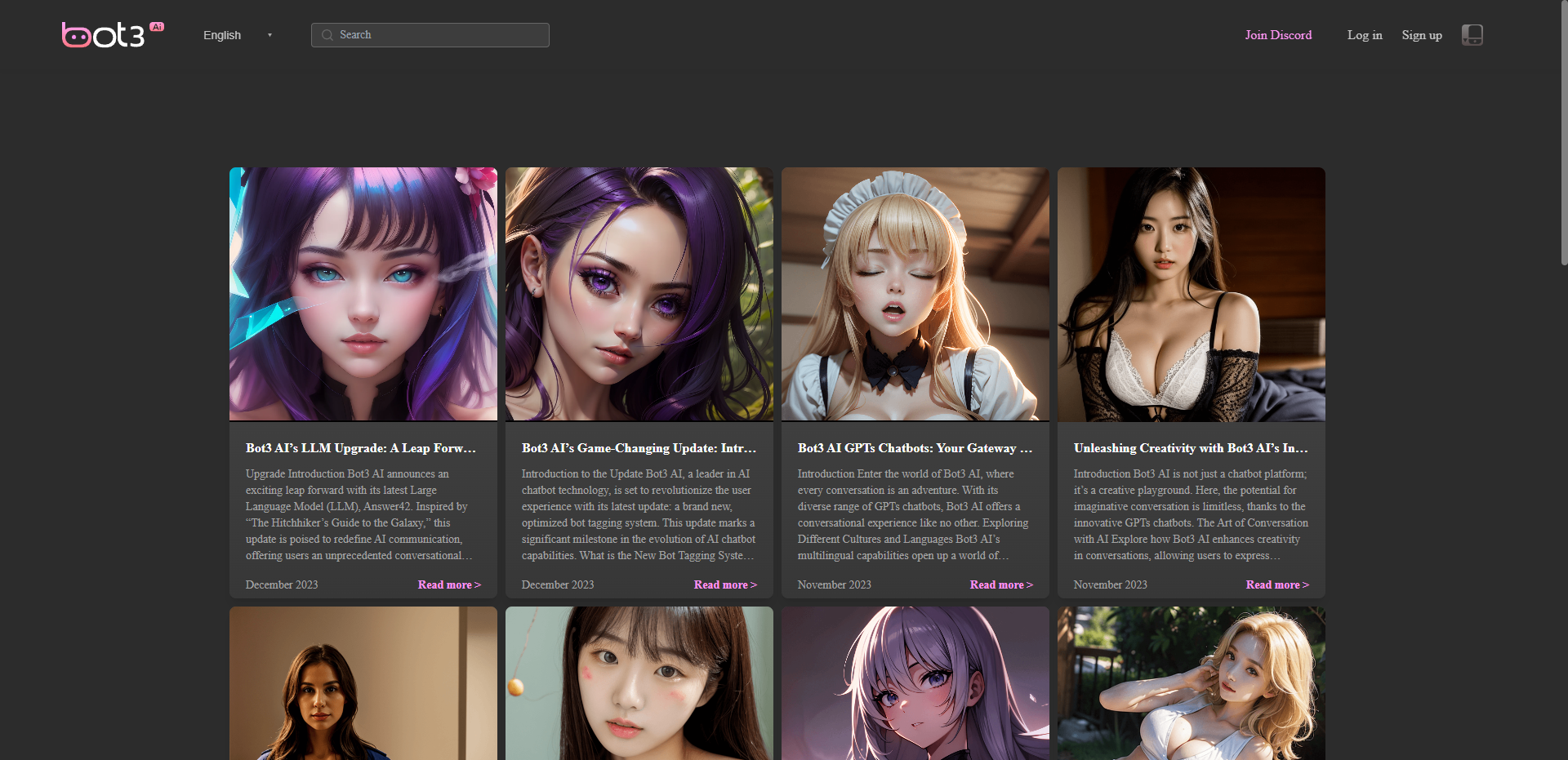Click title Bot3 AI's Game-Changing Update

point(639,448)
